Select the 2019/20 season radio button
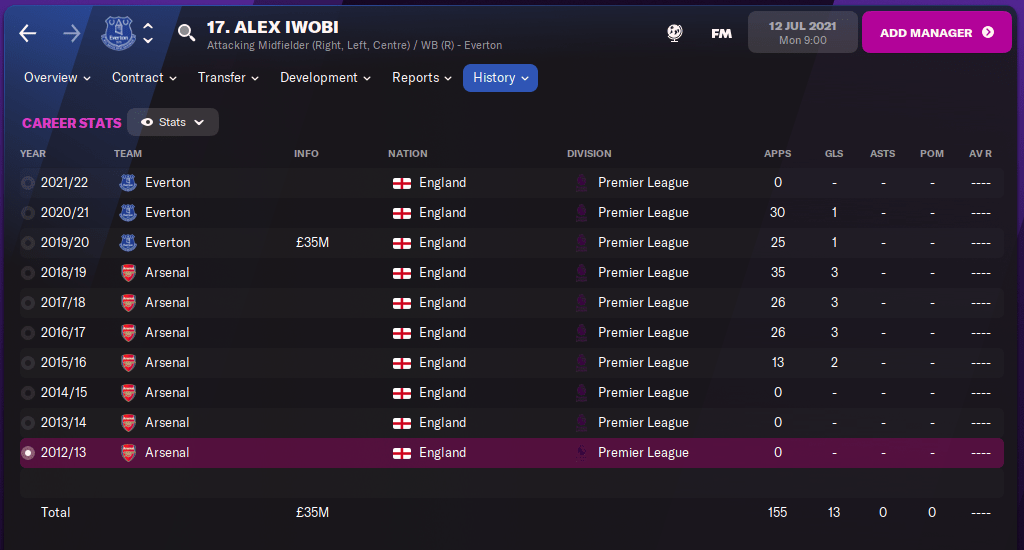 (28, 243)
